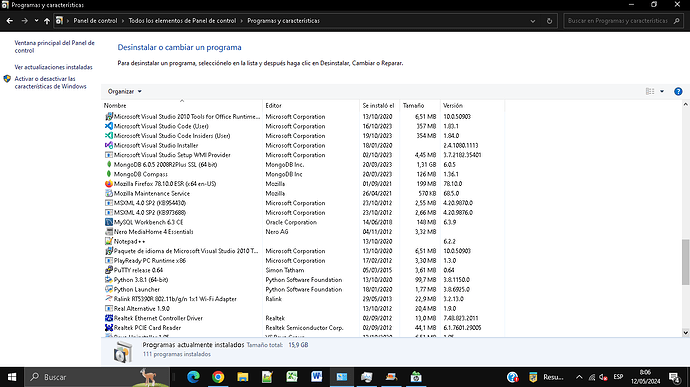This screenshot has height=387, width=690.
Task: Go to Todos los elementos de Panel de control
Action: 182,21
